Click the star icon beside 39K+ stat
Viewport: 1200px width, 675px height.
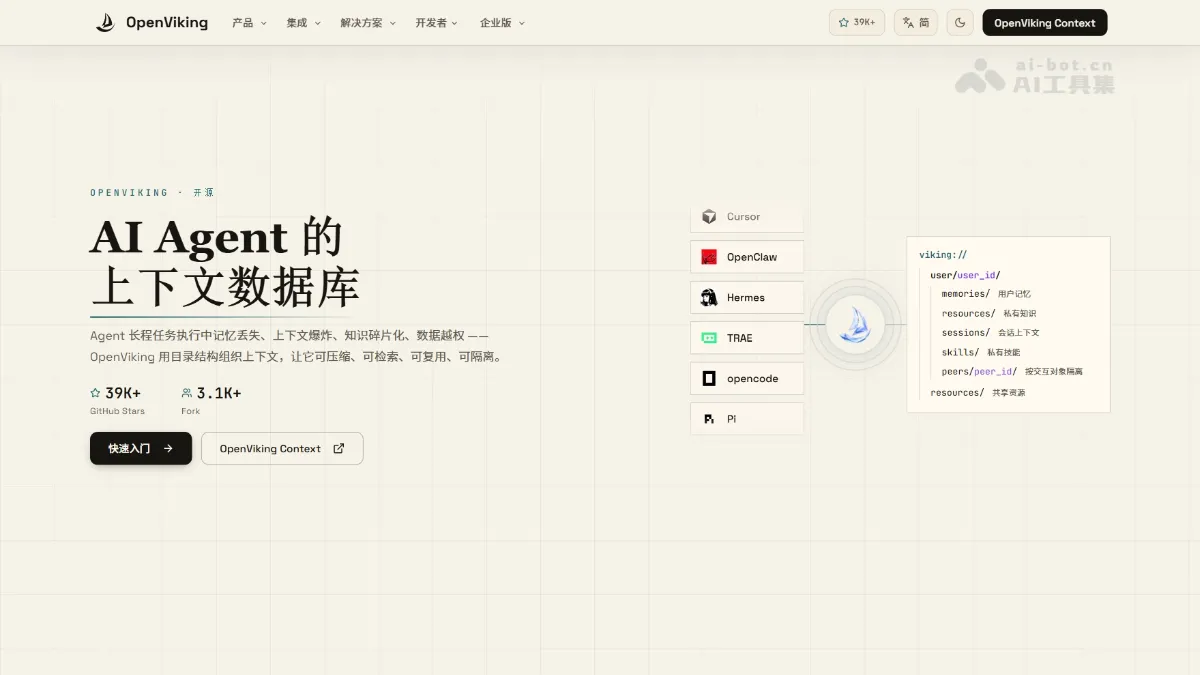95,393
